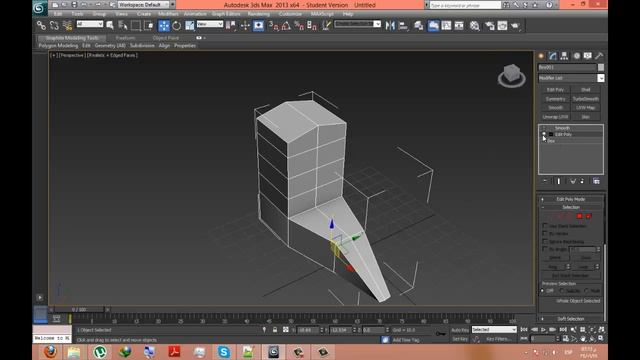Expand the Soft Selection rollout
Image resolution: width=640 pixels, height=360 pixels.
pos(571,319)
